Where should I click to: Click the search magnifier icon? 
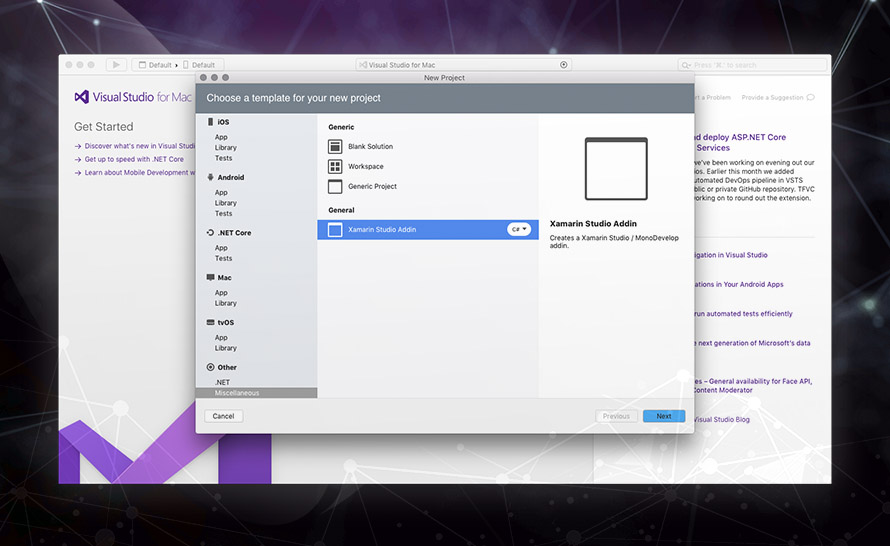pos(686,65)
